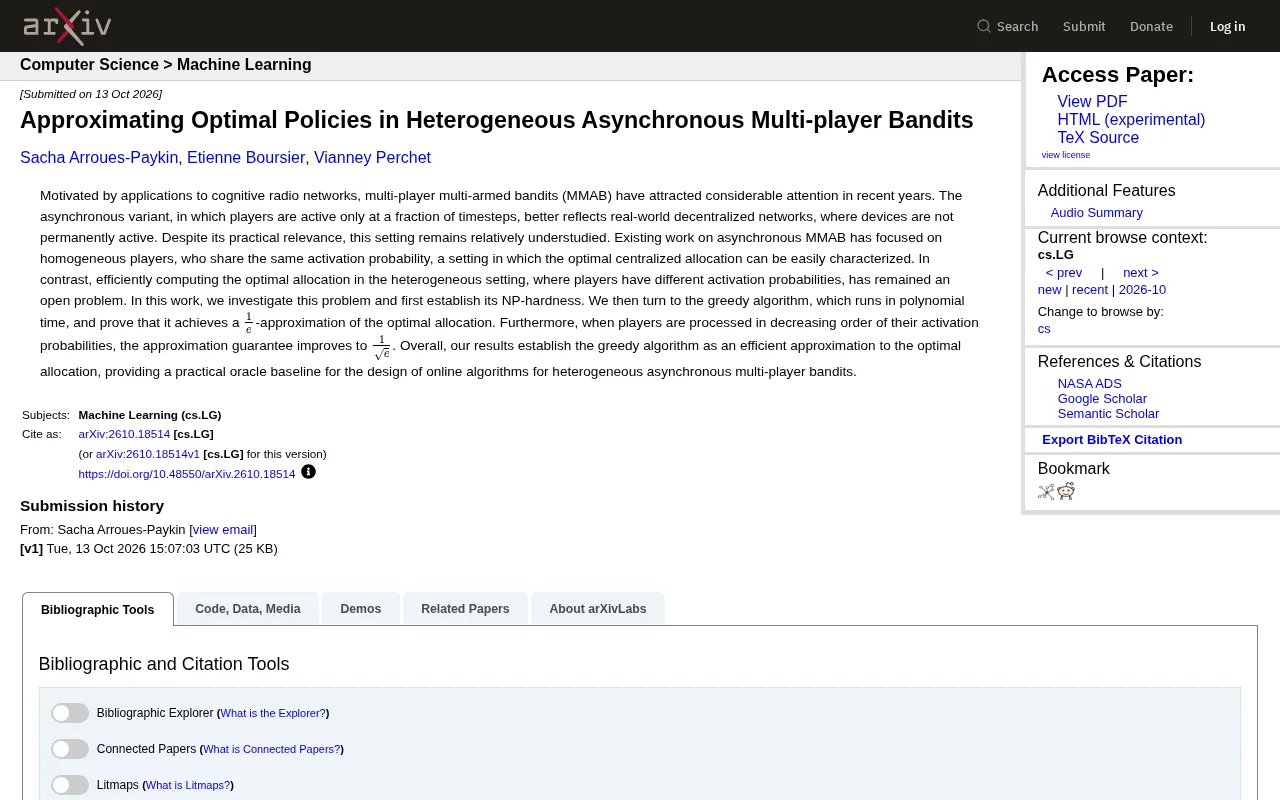
Task: Click Donate in the header
Action: click(1151, 26)
